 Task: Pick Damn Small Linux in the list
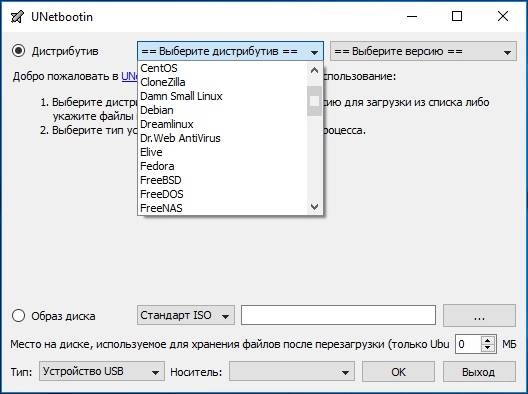[223, 96]
